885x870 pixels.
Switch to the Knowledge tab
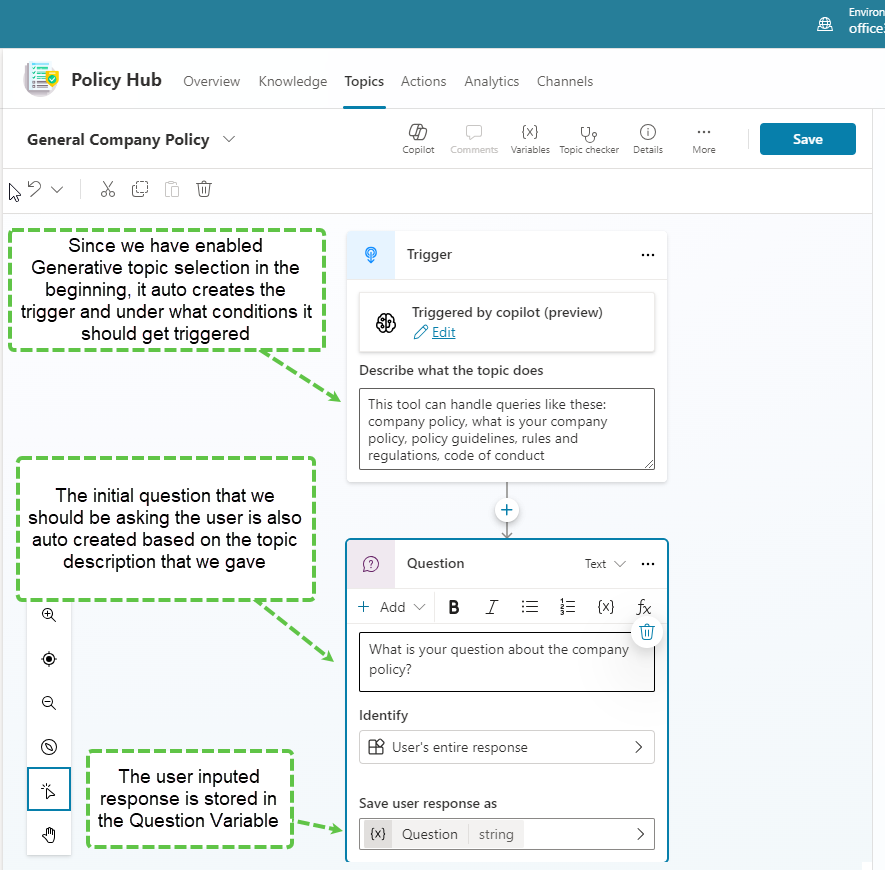point(292,81)
